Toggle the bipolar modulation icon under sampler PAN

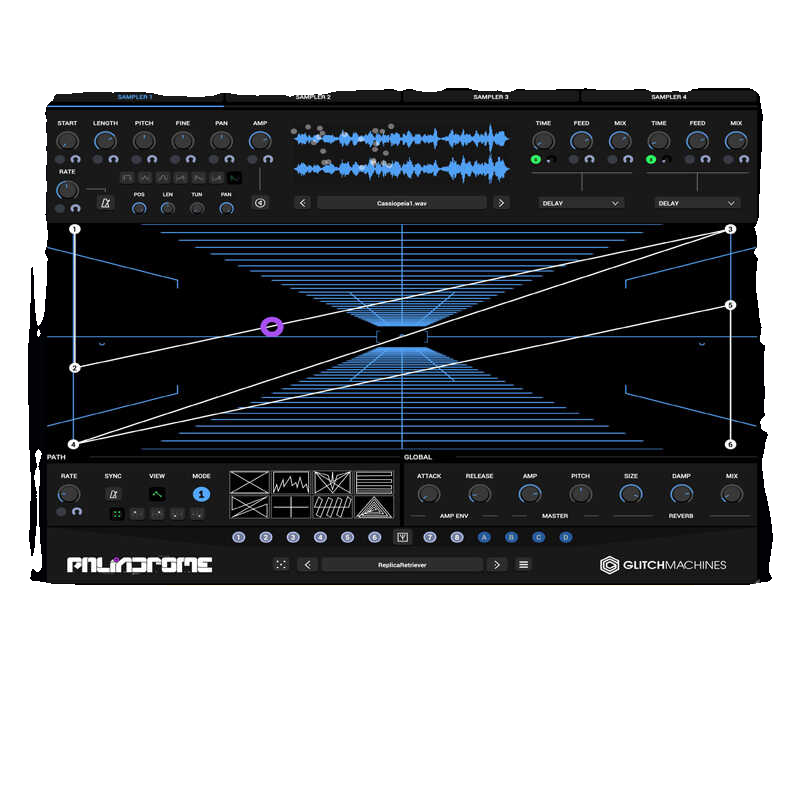pos(229,160)
